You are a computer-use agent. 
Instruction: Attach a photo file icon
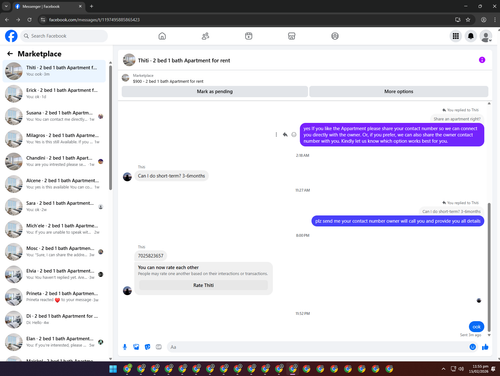click(136, 347)
